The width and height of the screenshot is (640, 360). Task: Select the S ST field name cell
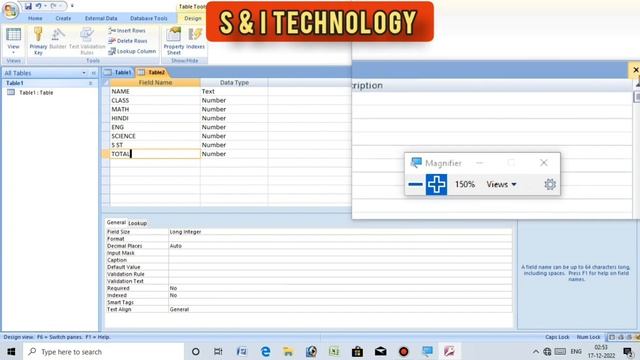pyautogui.click(x=155, y=145)
